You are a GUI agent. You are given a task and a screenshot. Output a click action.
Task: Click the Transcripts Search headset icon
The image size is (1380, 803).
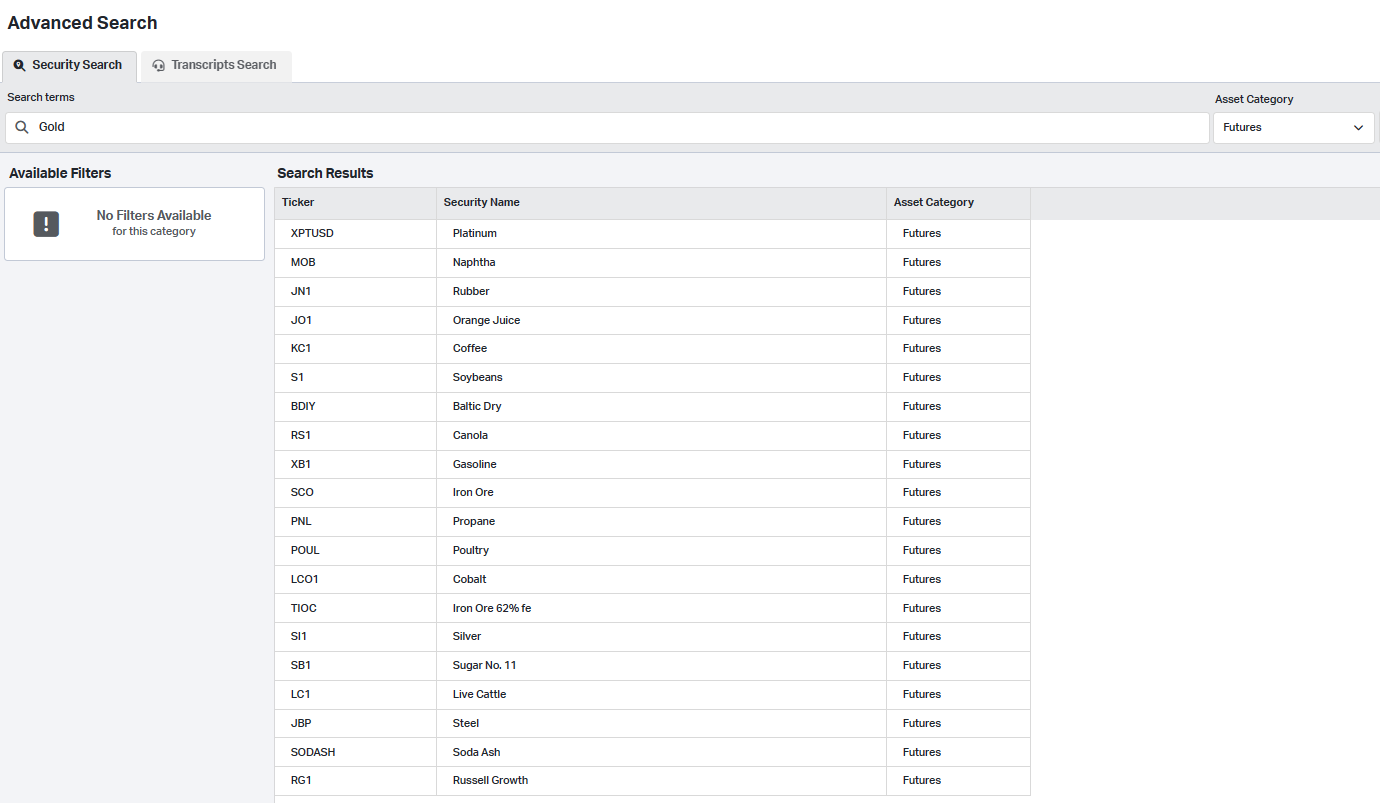[x=158, y=65]
